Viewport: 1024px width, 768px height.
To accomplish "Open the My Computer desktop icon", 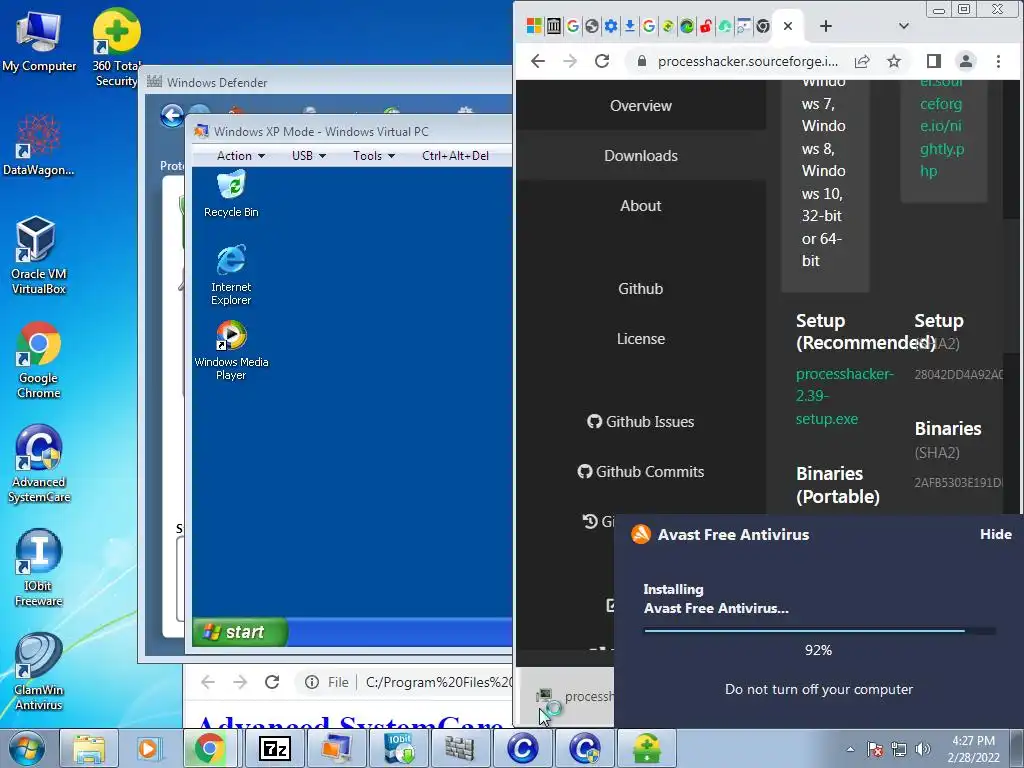I will pos(39,40).
